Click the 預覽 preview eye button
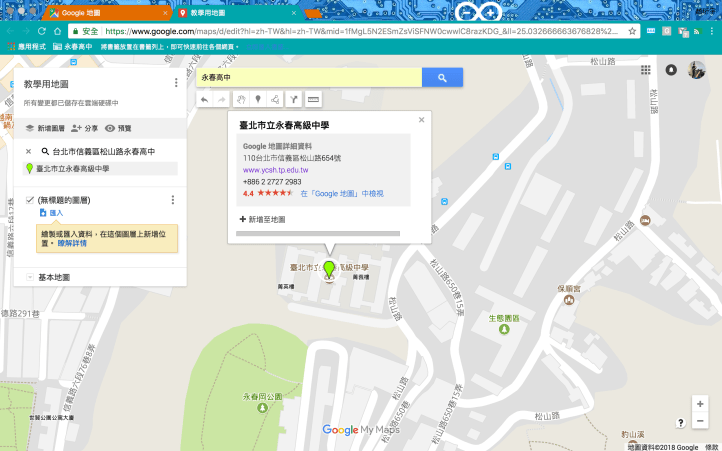This screenshot has height=451, width=722. coord(118,129)
